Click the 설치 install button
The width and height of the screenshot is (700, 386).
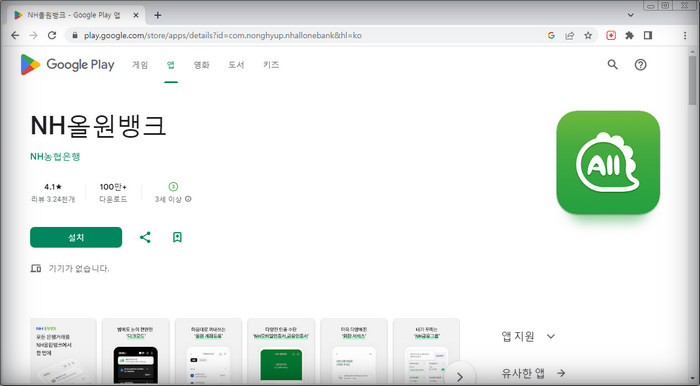click(76, 237)
